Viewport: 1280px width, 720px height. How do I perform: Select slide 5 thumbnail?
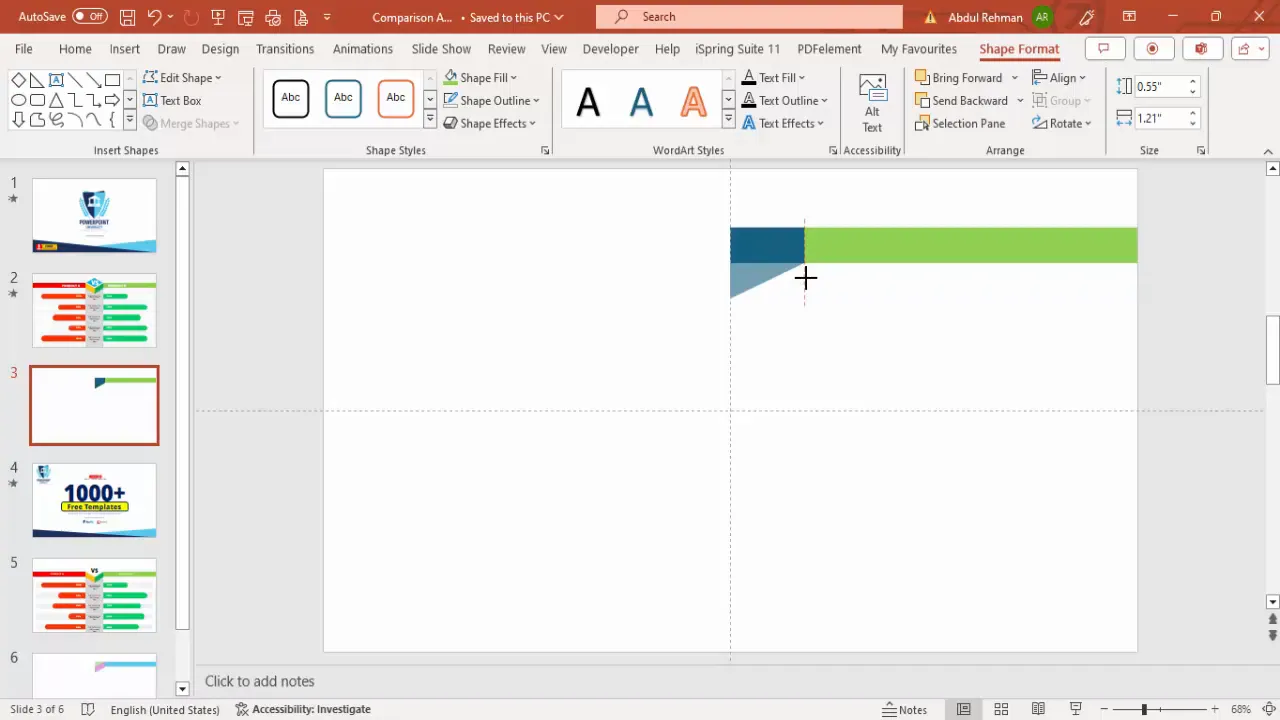[94, 596]
